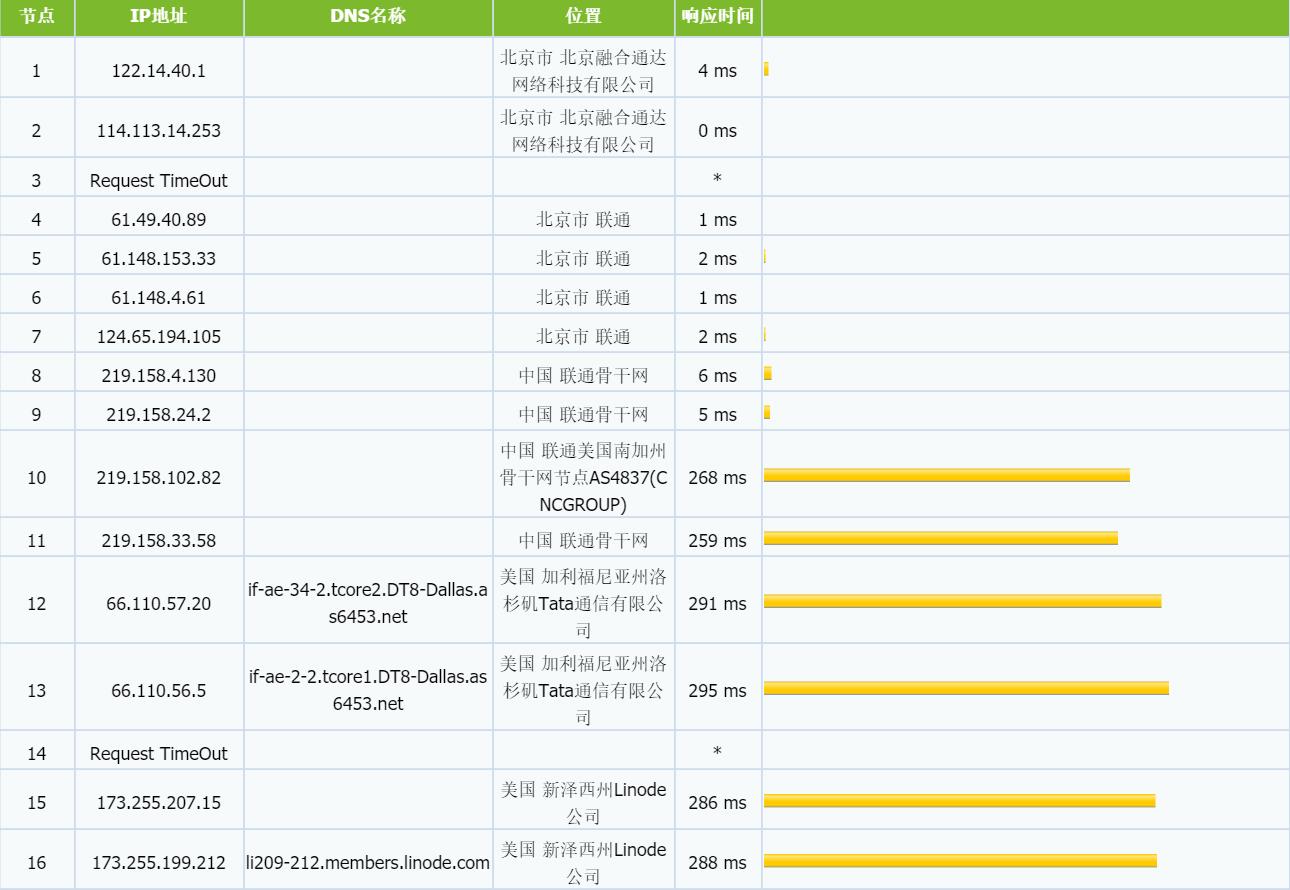
Task: Click the 响应时间 column header
Action: (x=717, y=17)
